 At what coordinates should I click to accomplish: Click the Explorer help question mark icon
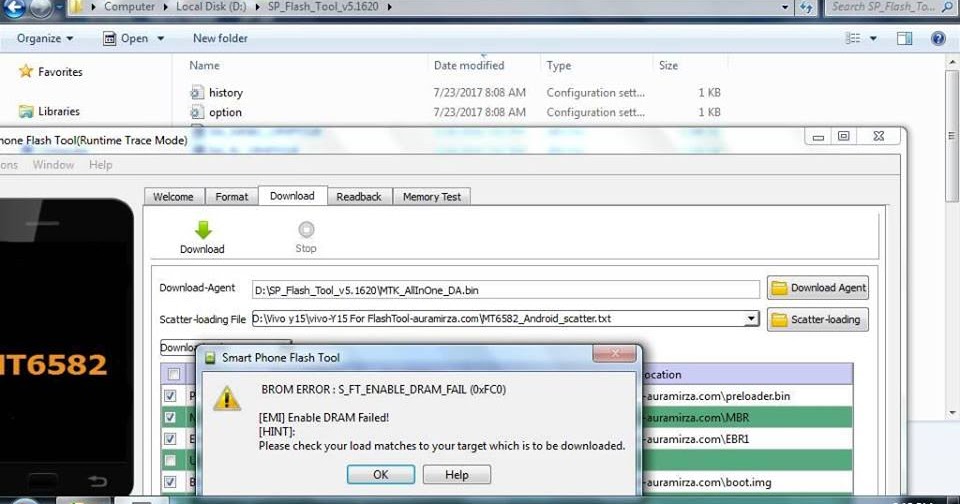pos(938,39)
